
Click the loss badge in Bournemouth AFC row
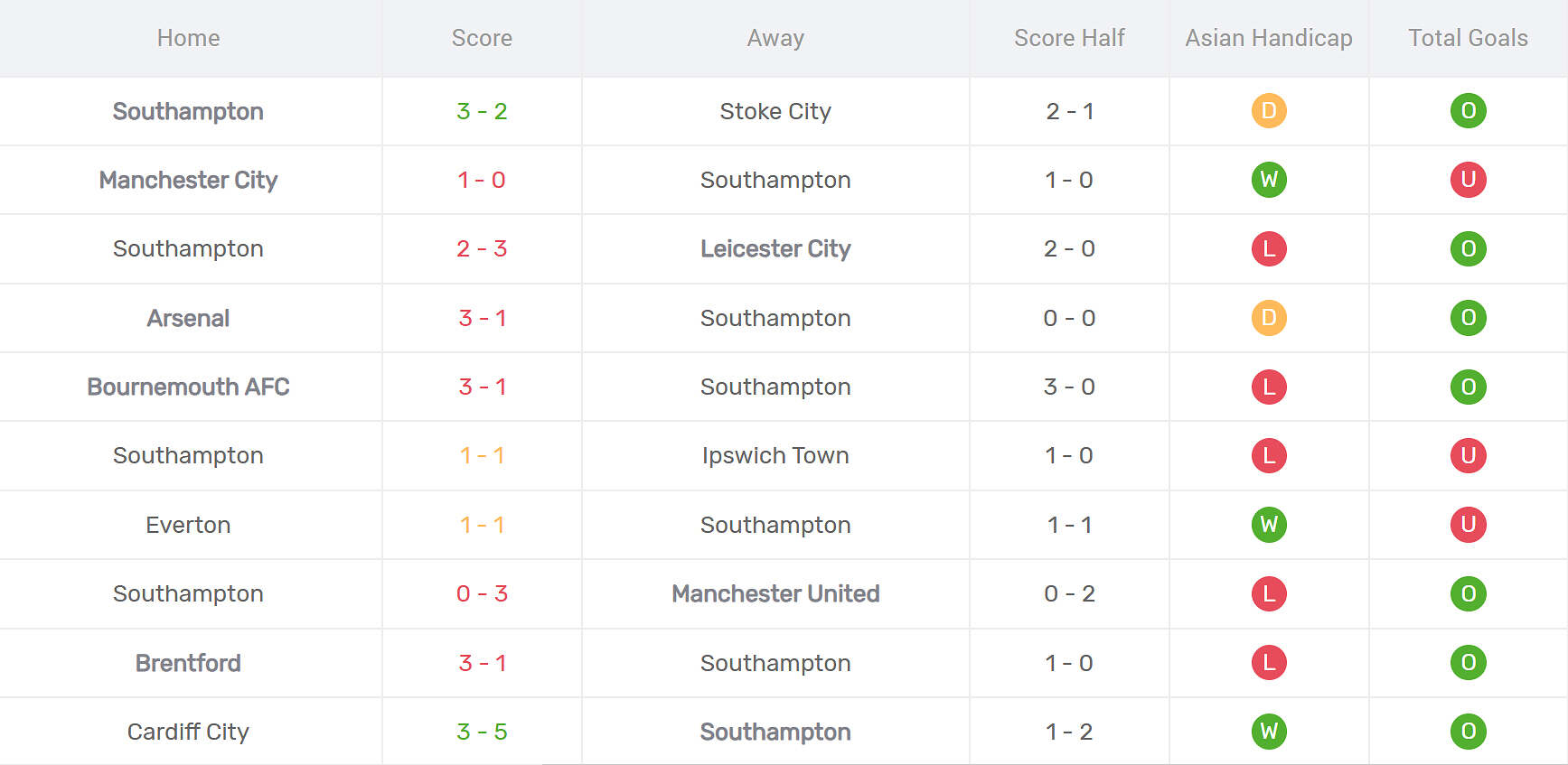click(x=1269, y=387)
